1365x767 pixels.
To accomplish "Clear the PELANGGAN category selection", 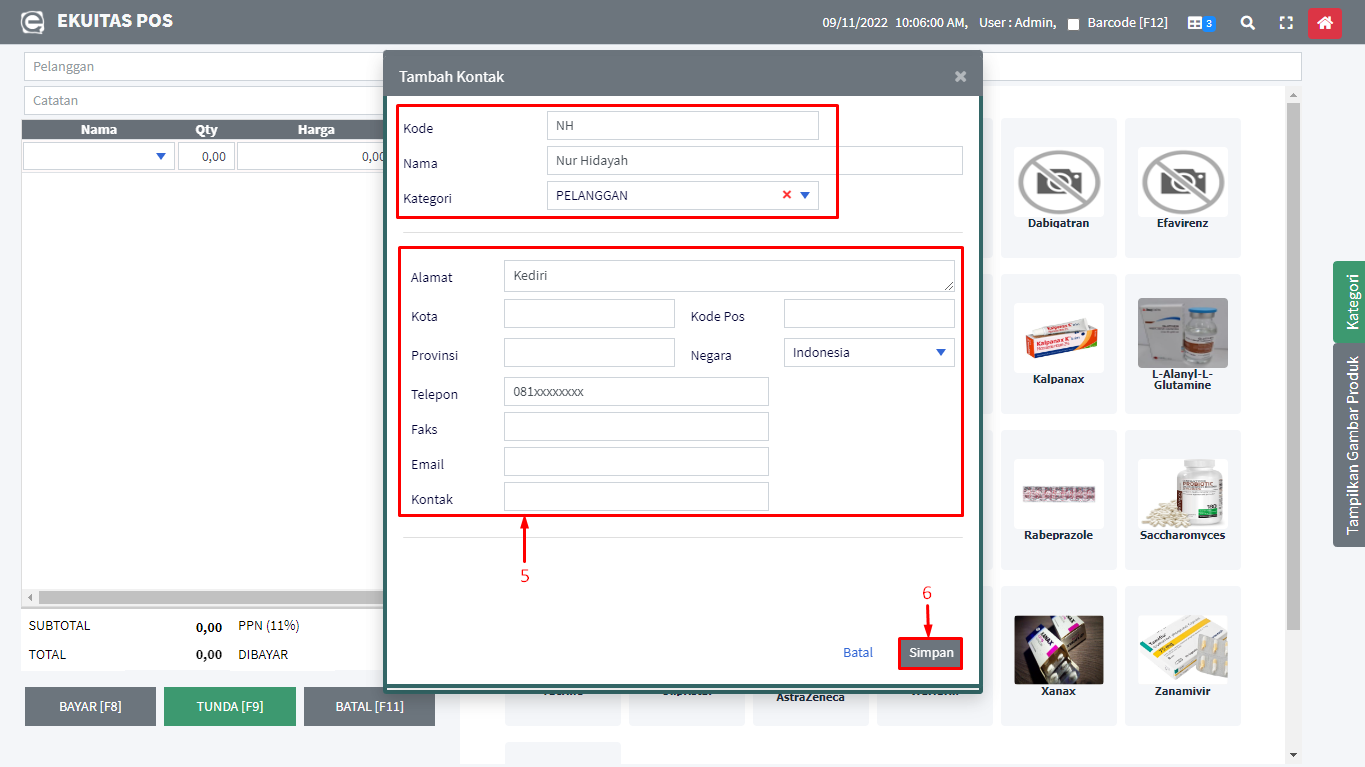I will pos(787,195).
